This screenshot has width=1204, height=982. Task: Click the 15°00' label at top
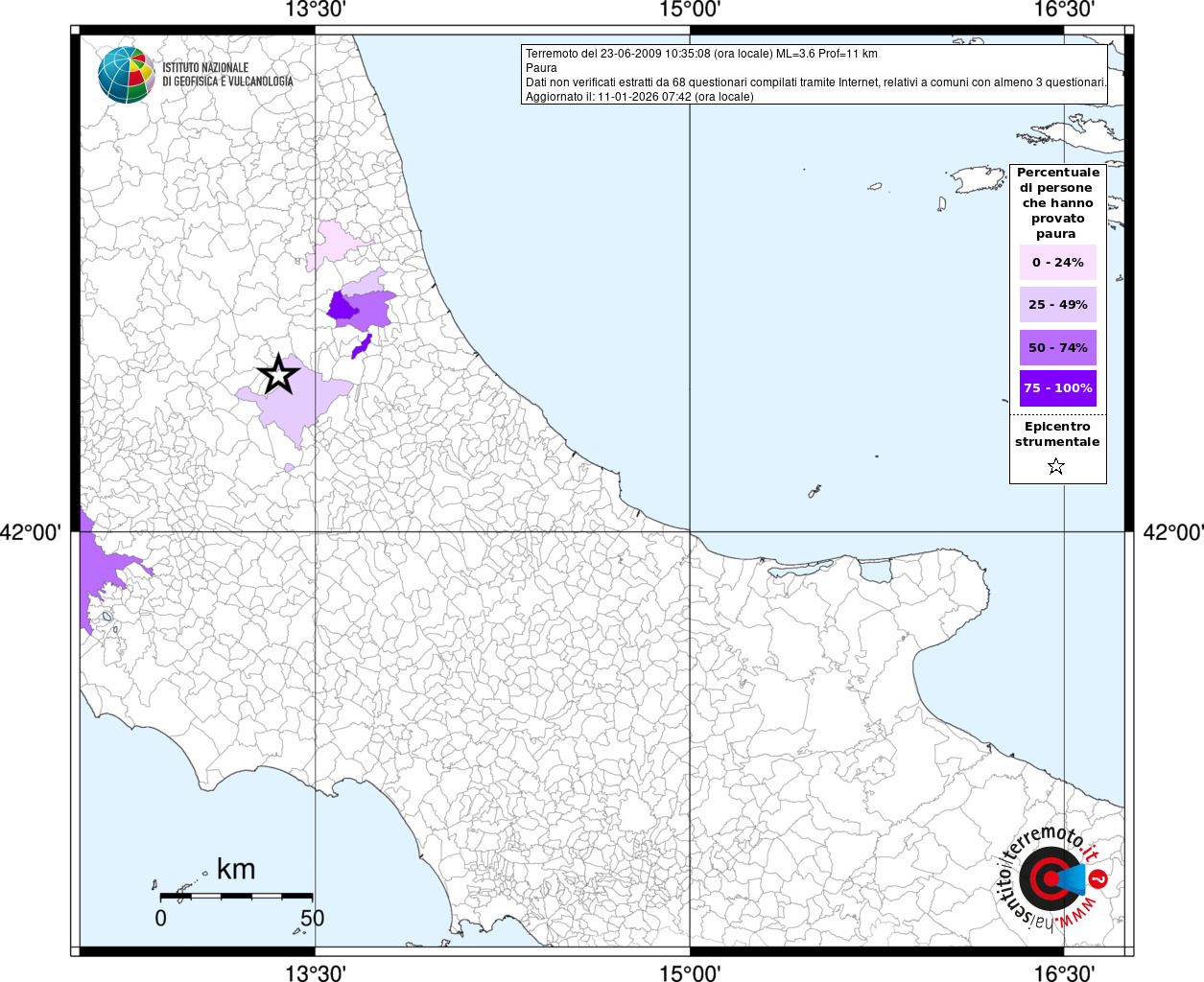(x=690, y=10)
